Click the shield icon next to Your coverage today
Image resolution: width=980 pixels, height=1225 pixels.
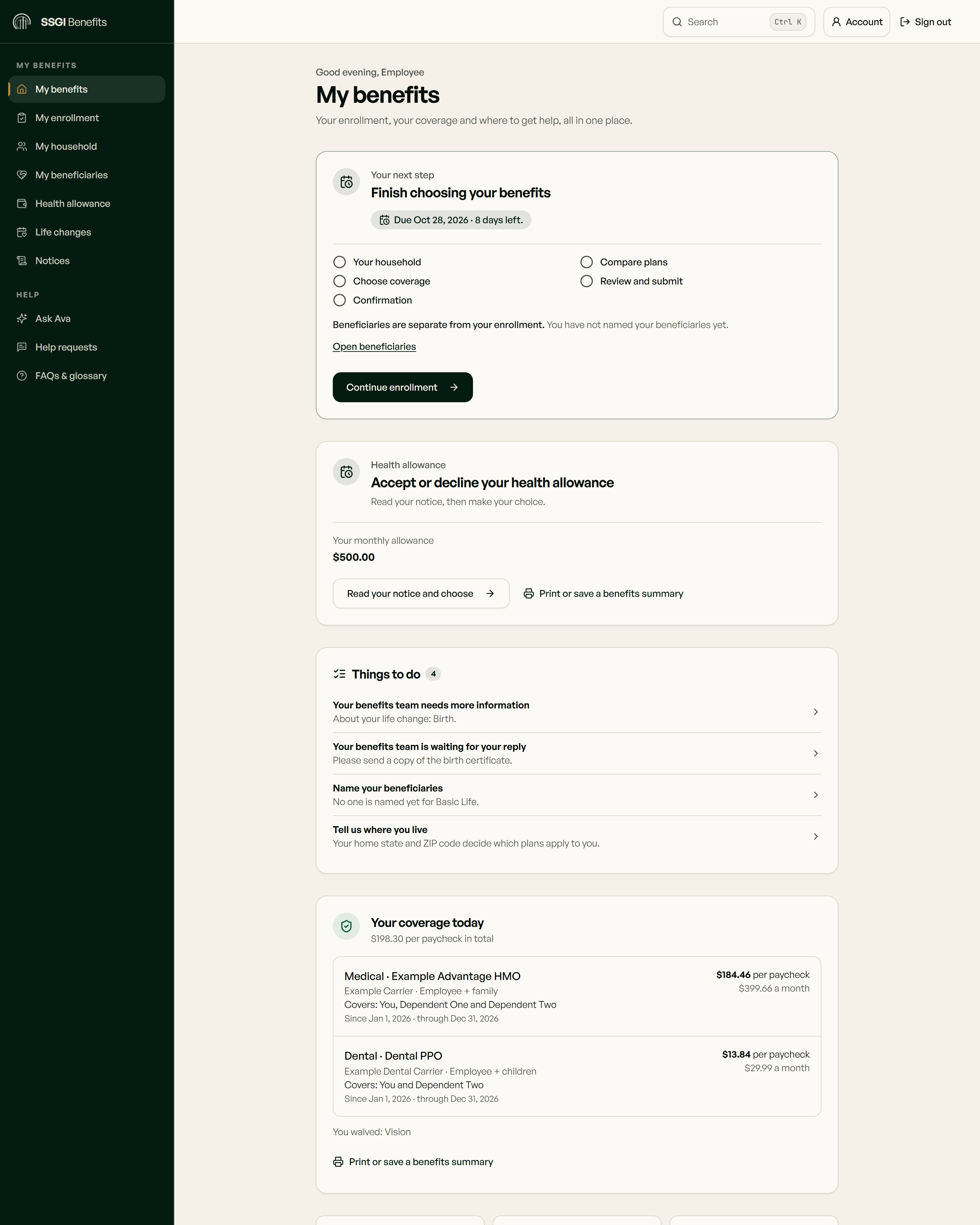point(346,926)
